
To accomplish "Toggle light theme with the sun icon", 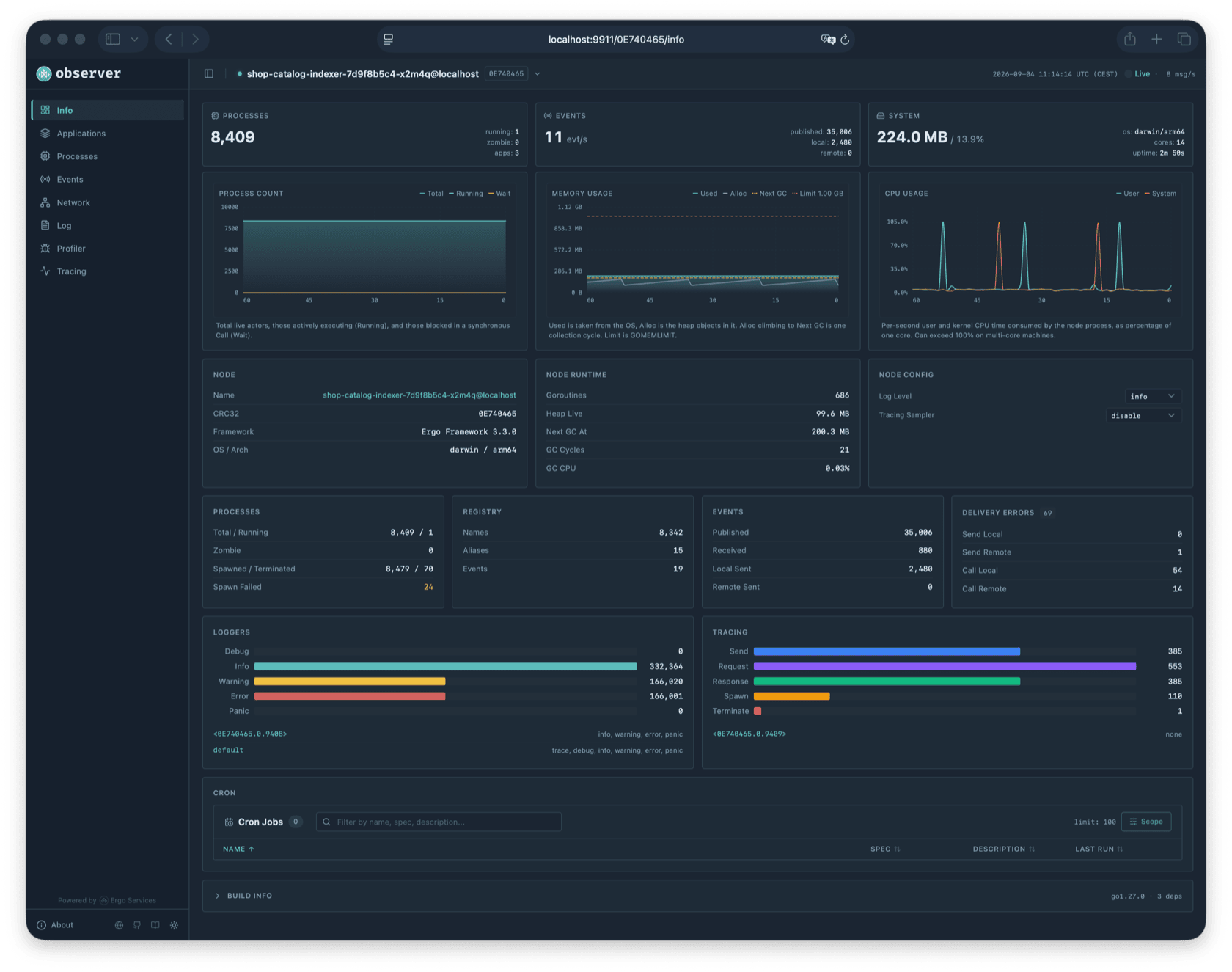I will (174, 925).
